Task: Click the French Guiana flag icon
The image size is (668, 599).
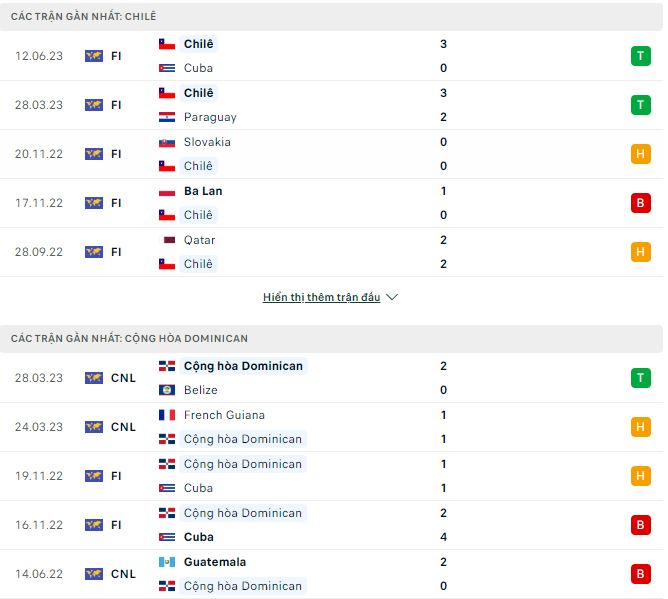Action: [x=168, y=415]
